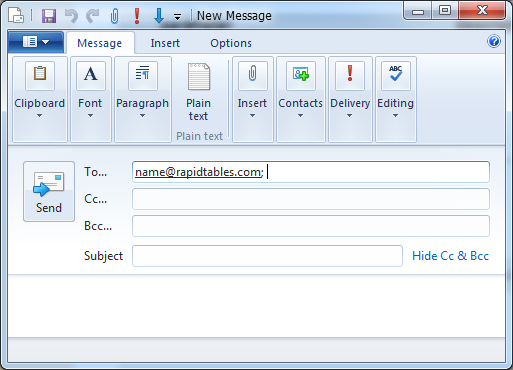Click inside the message body area
The image size is (513, 370).
[x=257, y=306]
